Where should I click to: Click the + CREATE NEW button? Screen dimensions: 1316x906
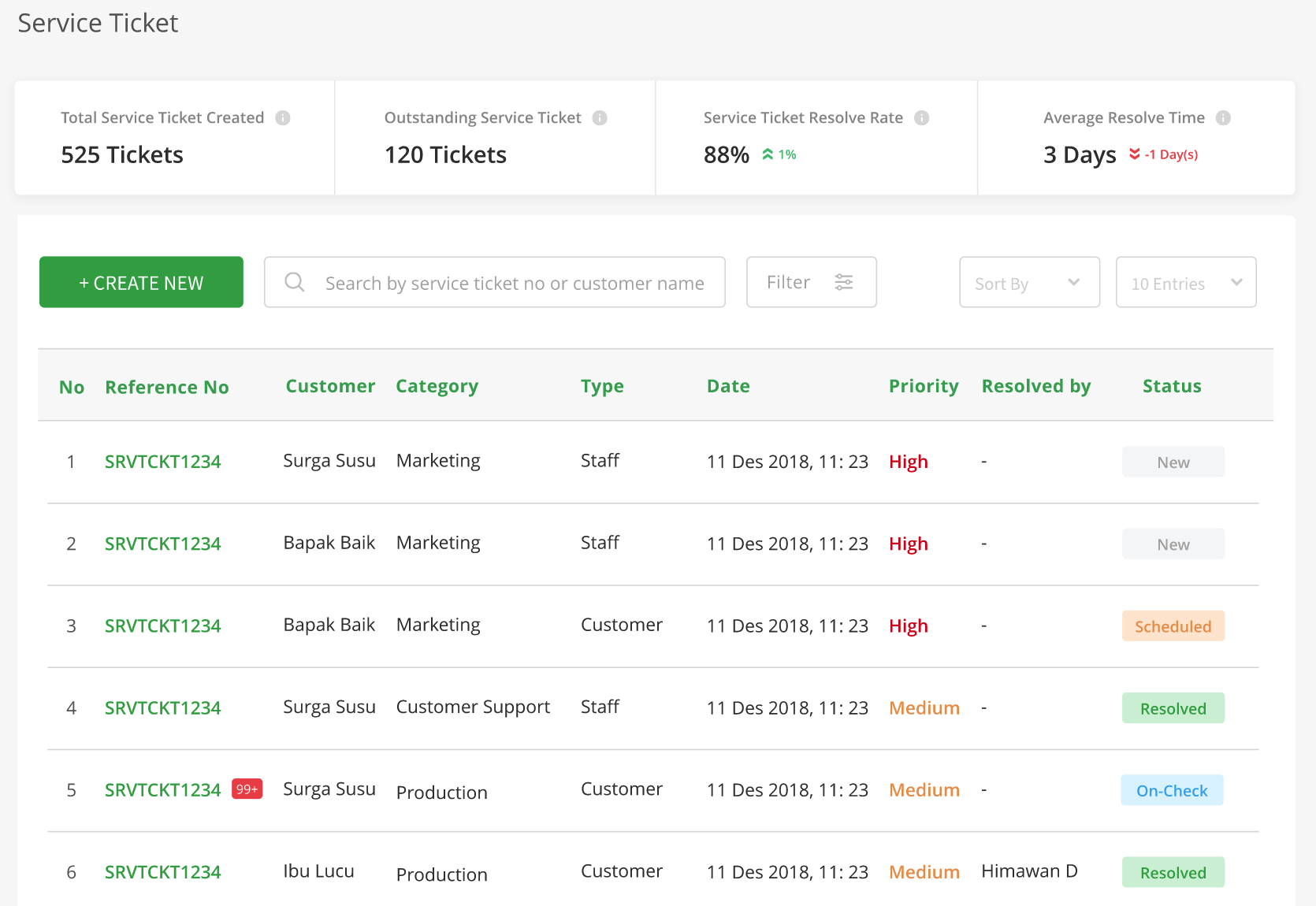pyautogui.click(x=141, y=282)
